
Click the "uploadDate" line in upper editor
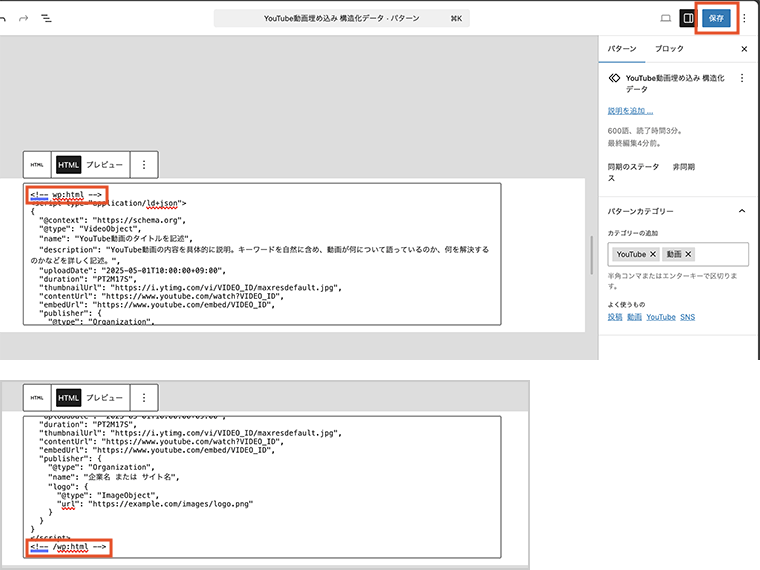click(132, 270)
